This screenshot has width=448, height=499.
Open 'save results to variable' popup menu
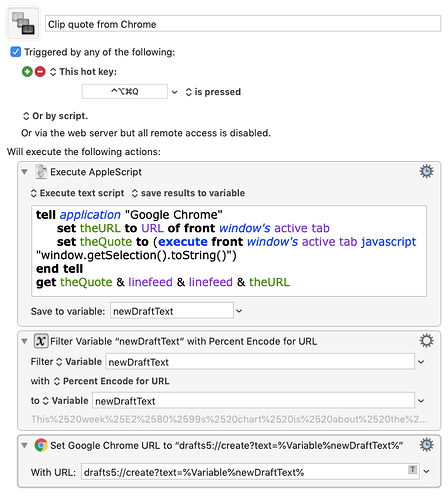click(x=188, y=193)
